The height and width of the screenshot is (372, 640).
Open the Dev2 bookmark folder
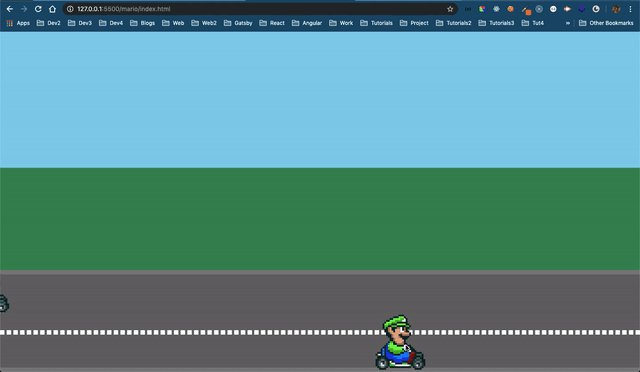[49, 23]
